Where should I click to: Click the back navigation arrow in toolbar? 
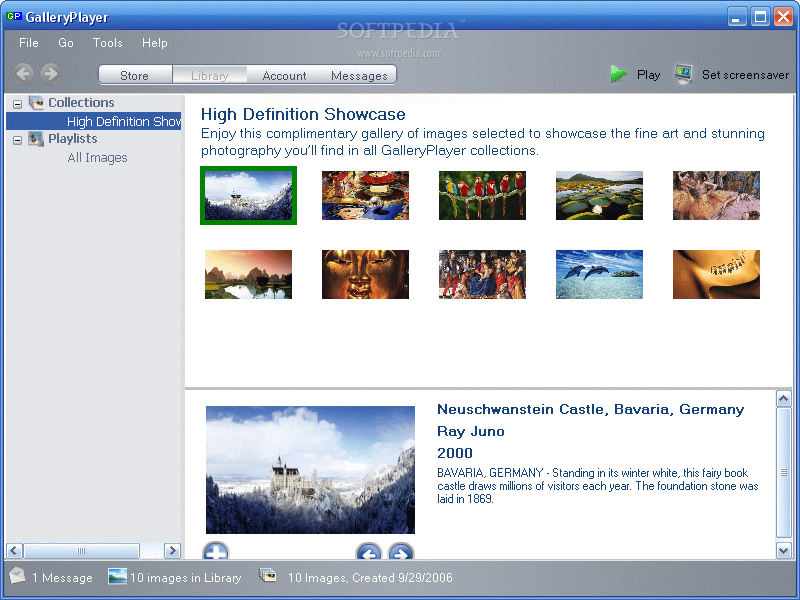pyautogui.click(x=23, y=74)
